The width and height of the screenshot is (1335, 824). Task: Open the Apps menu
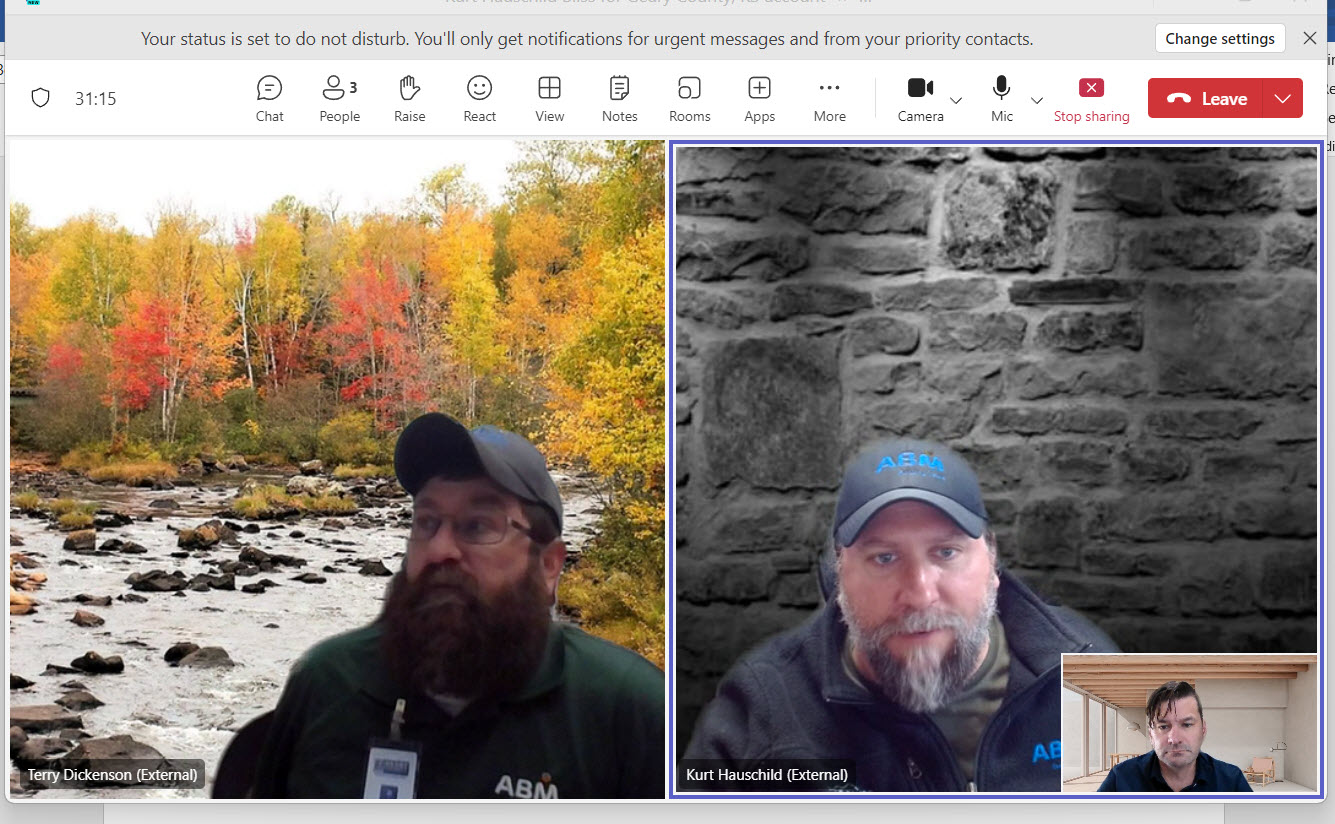click(x=759, y=99)
